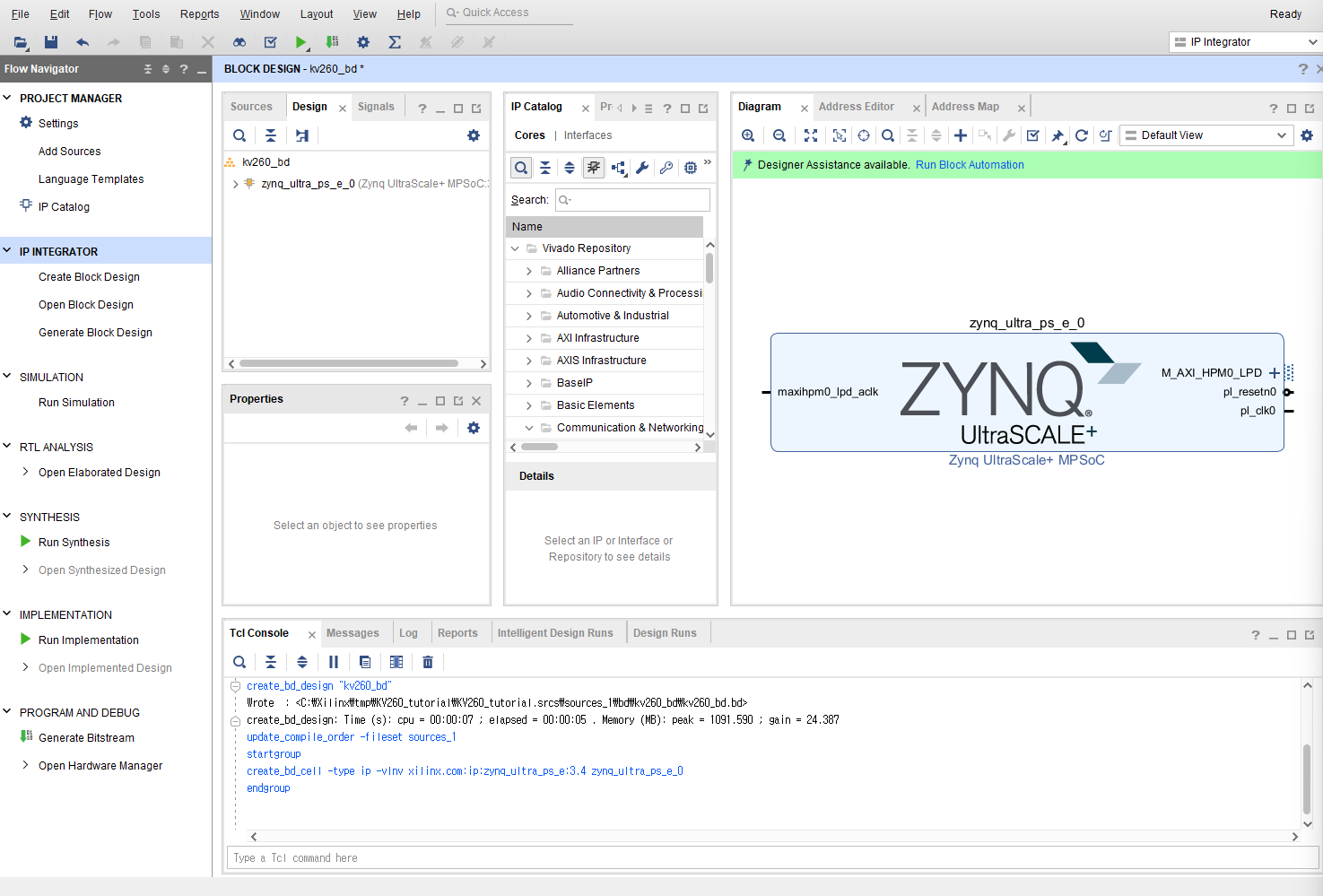
Task: Collapse the IP INTEGRATOR section
Action: 7,251
